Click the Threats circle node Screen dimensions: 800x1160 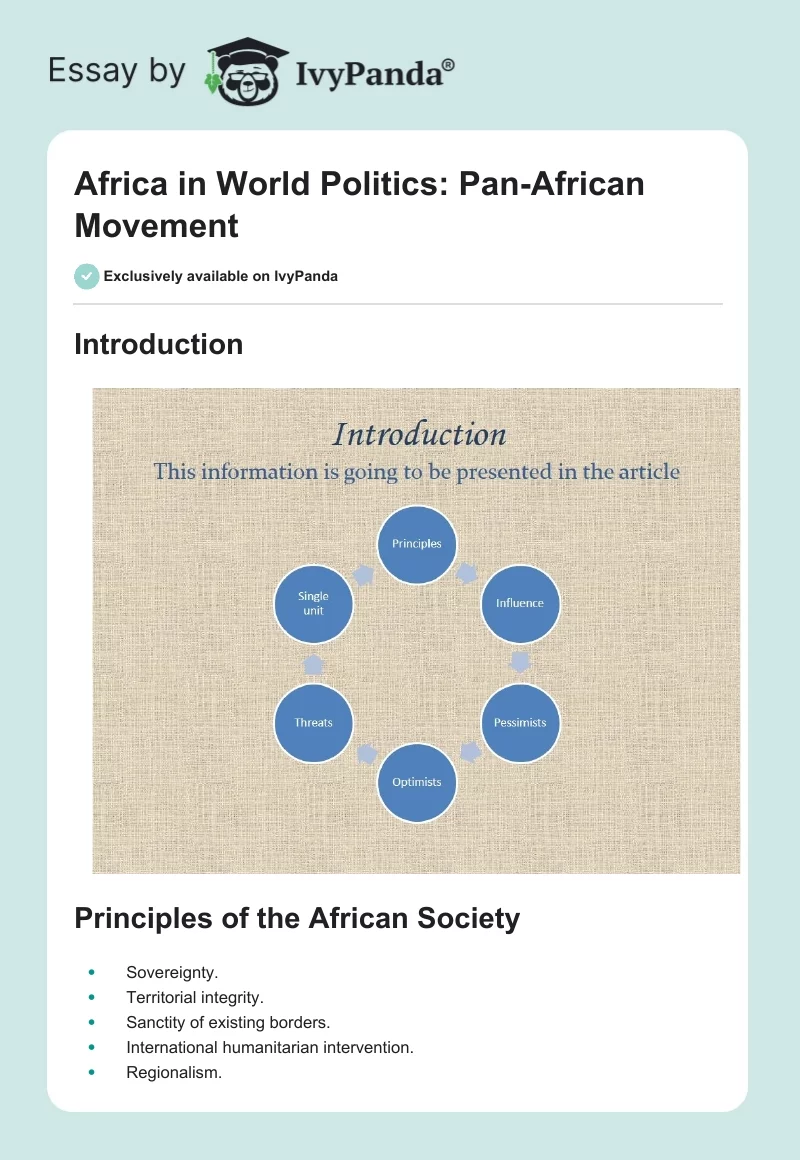pos(313,722)
